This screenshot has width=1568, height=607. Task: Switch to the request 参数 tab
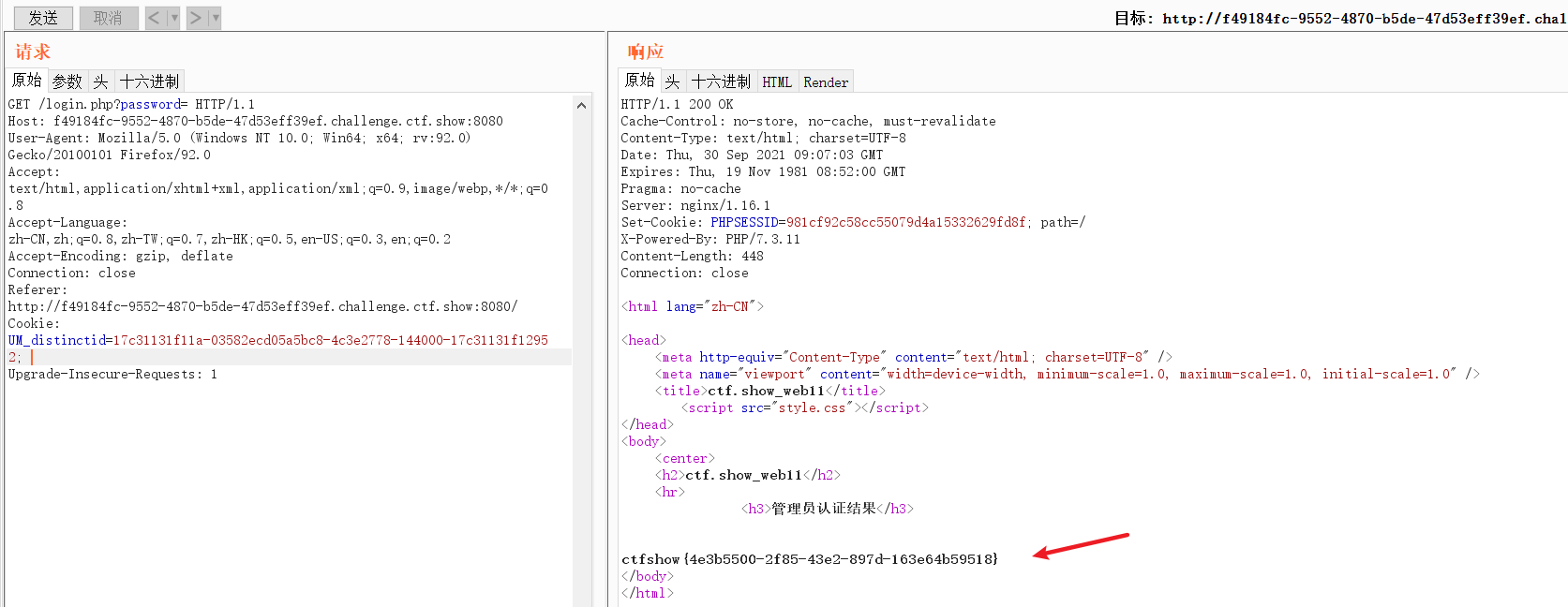67,81
